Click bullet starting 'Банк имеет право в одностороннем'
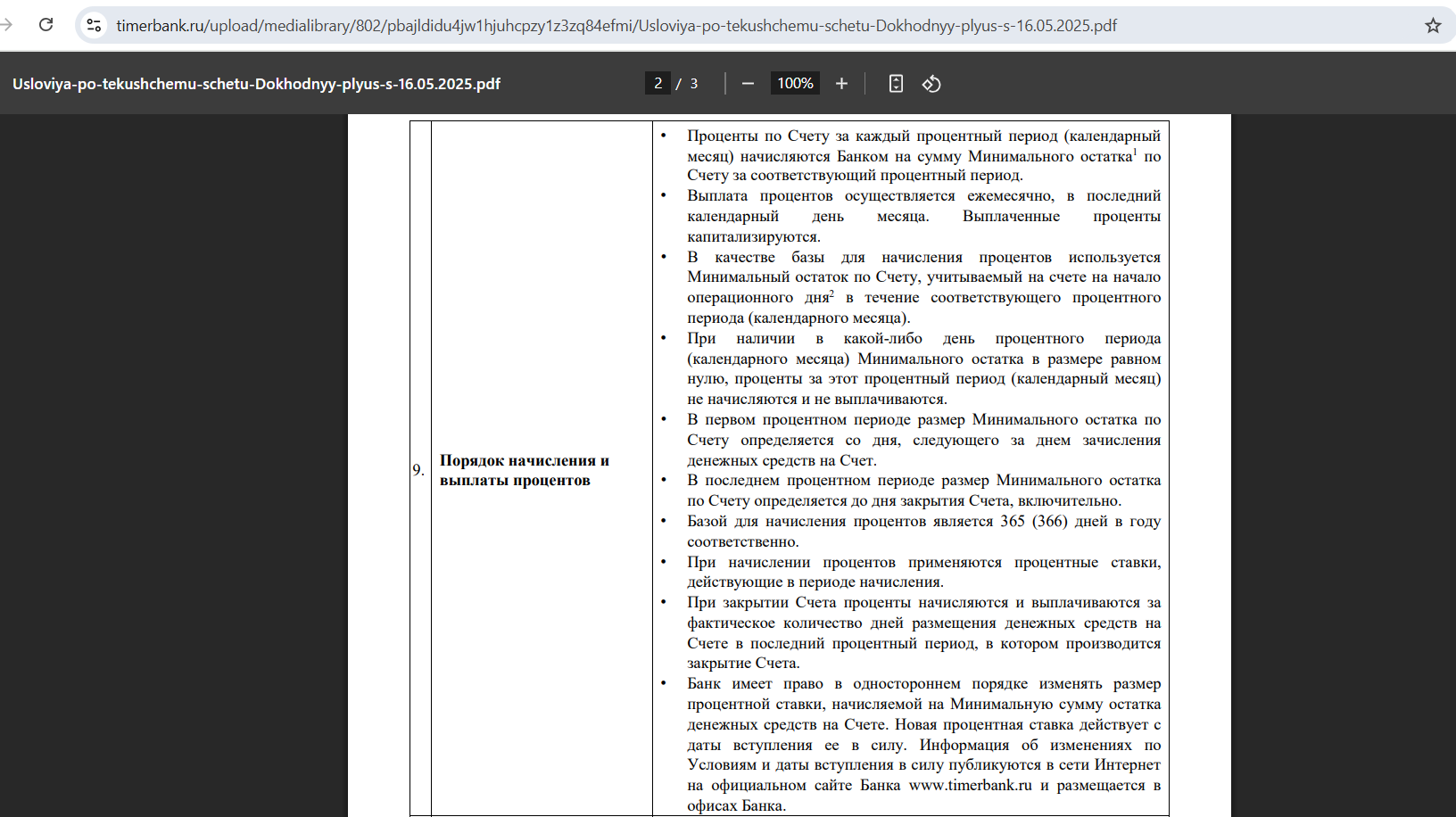 [924, 745]
